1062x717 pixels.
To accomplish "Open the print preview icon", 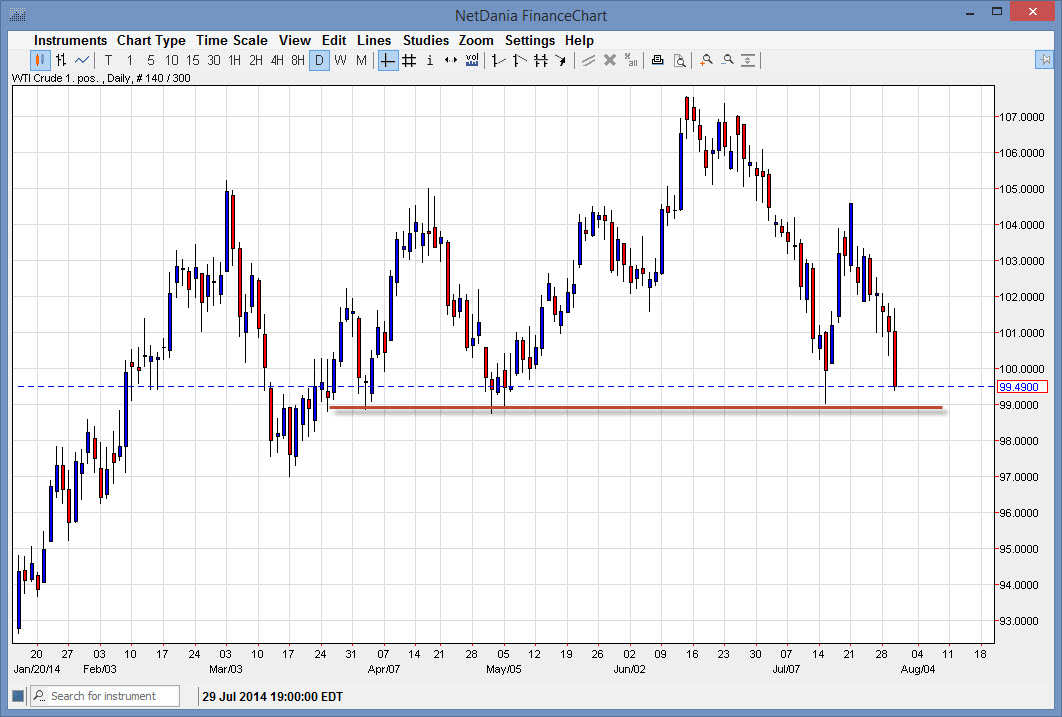I will click(680, 60).
